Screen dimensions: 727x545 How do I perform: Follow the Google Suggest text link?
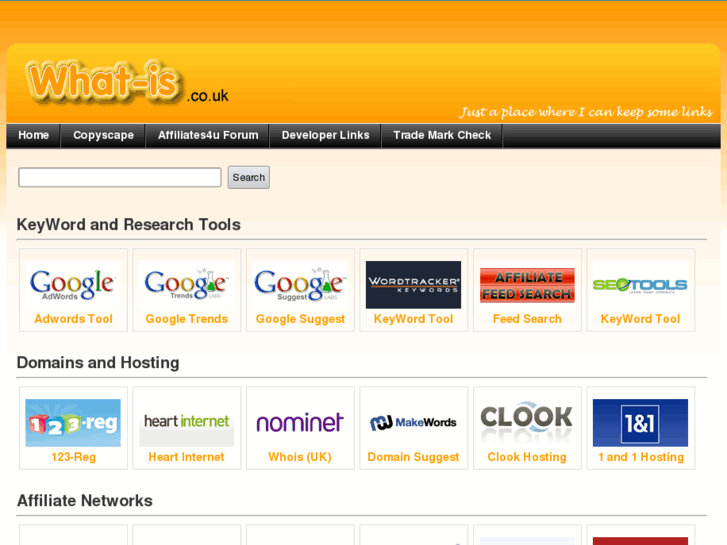coord(300,319)
